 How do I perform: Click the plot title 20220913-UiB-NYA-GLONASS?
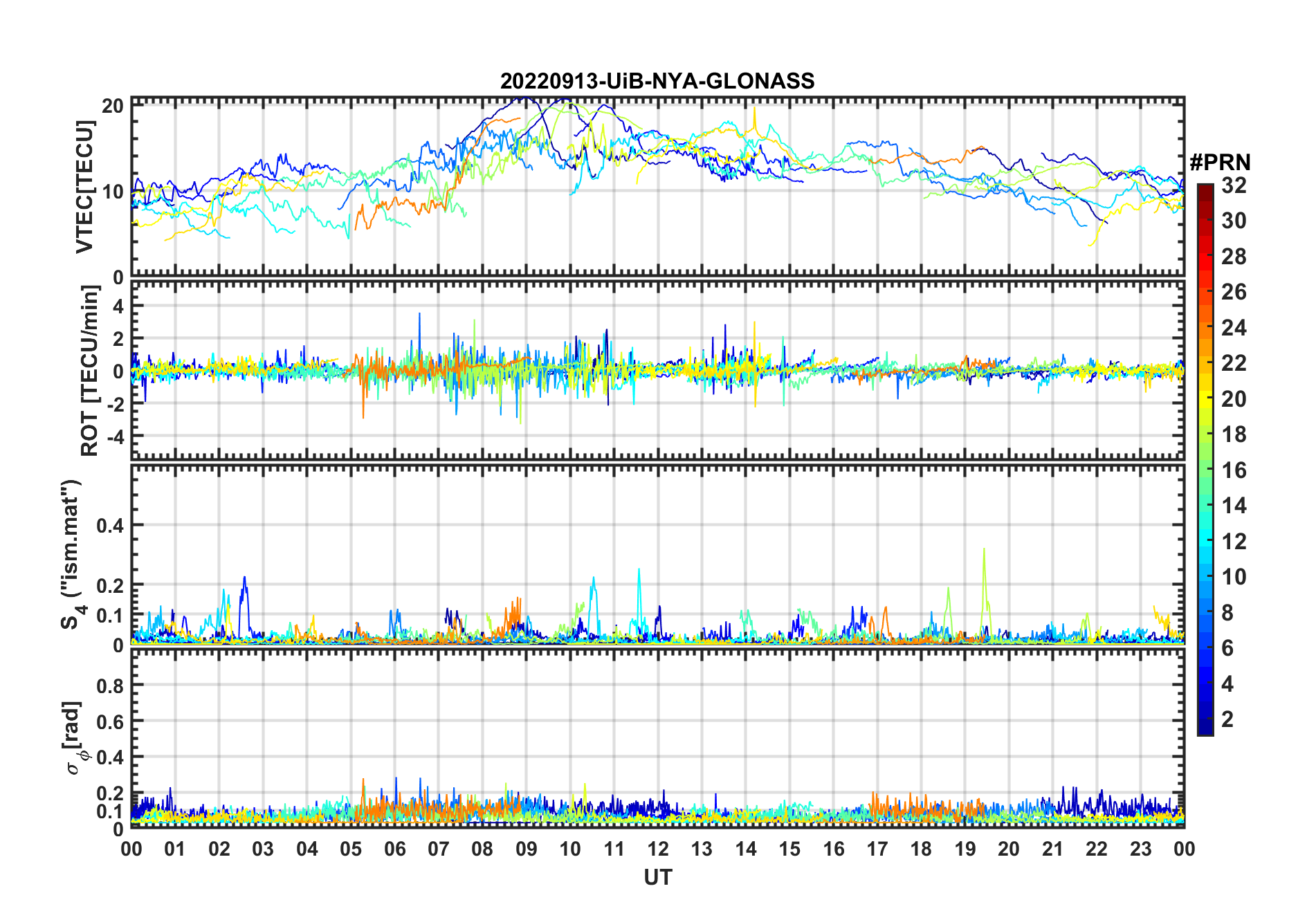click(x=657, y=81)
